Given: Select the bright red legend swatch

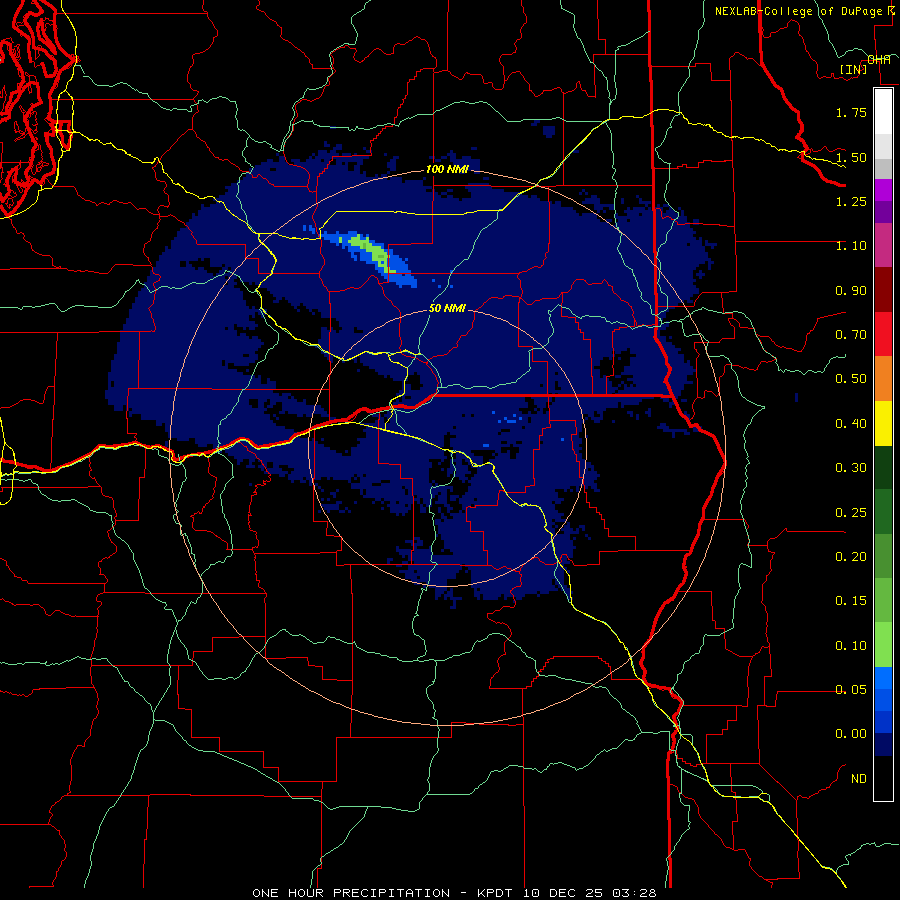Looking at the screenshot, I should (x=883, y=334).
